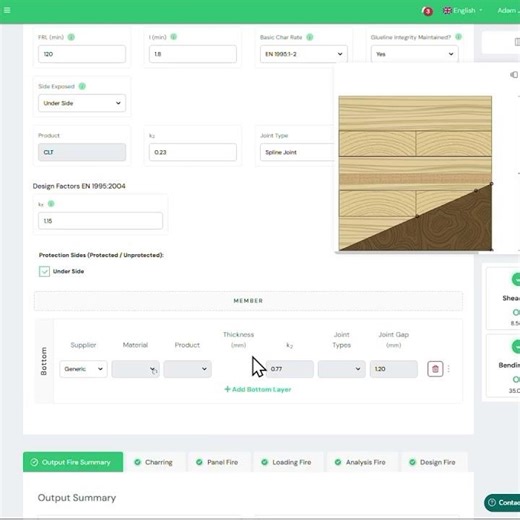Open the bottom layer's three-dot options
The image size is (520, 520).
click(449, 369)
